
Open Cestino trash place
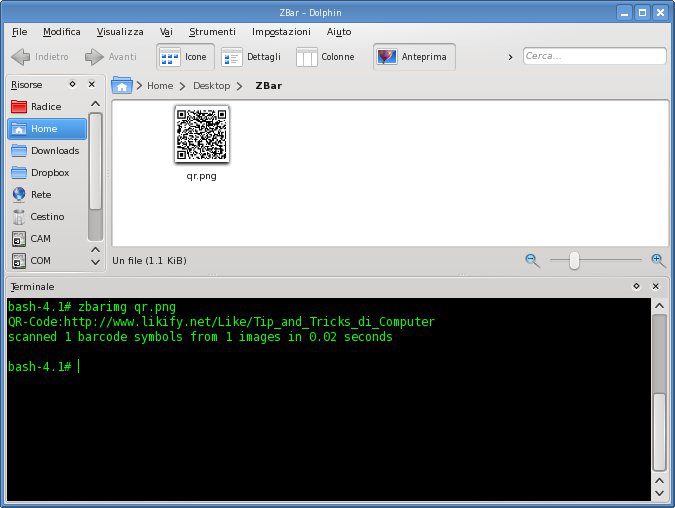point(46,217)
